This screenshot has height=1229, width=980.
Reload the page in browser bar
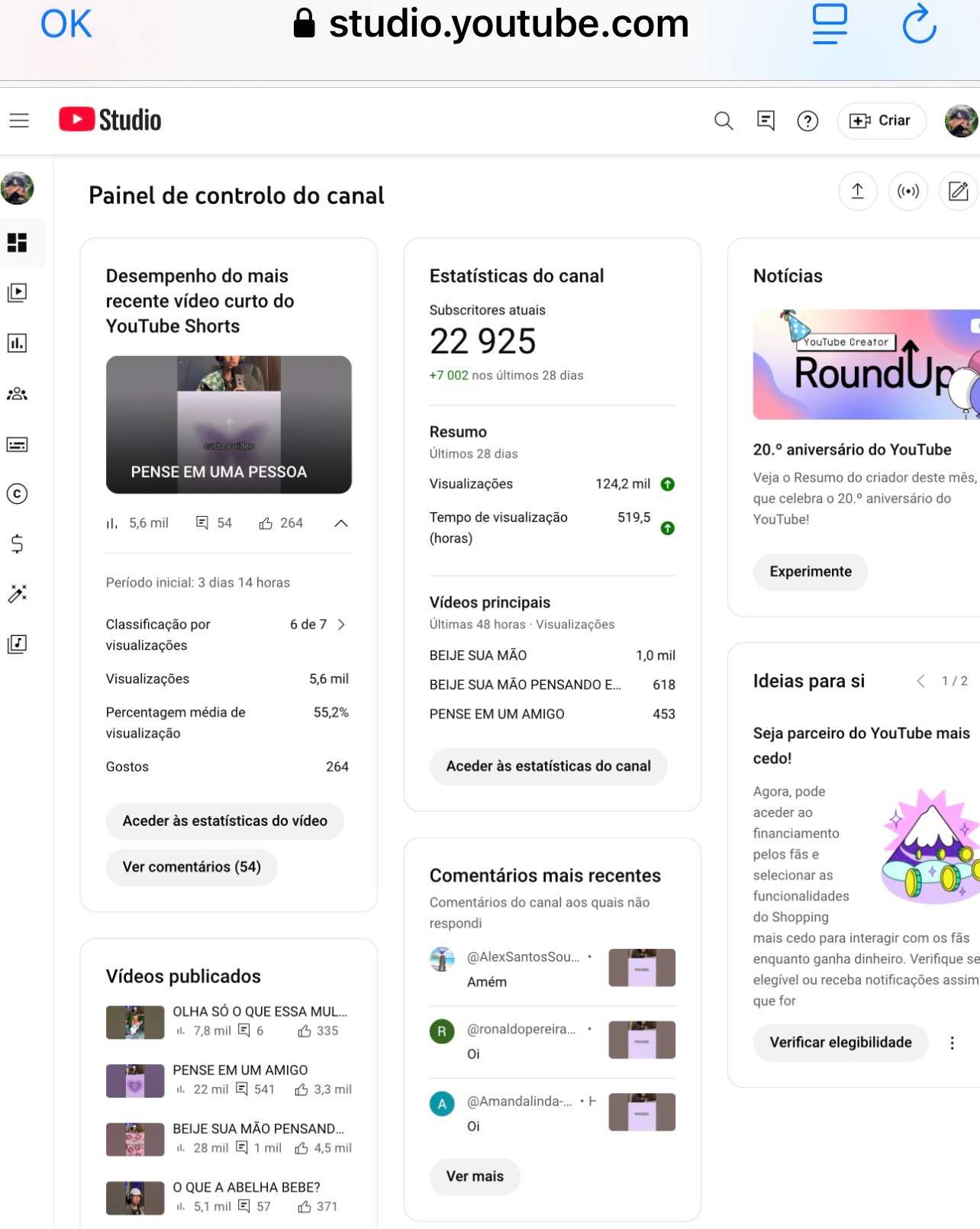(919, 24)
